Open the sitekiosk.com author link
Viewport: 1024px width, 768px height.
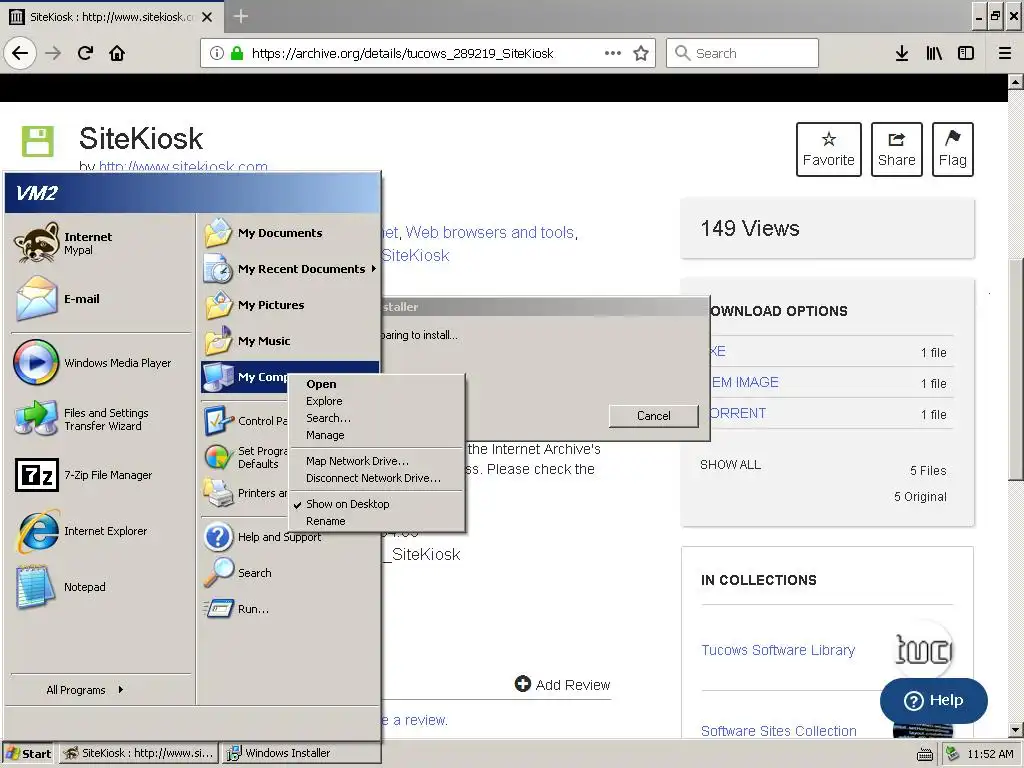coord(183,167)
